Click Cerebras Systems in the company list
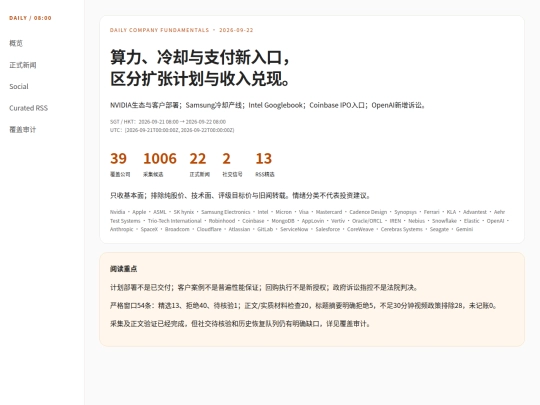Image resolution: width=540 pixels, height=405 pixels. pos(402,229)
